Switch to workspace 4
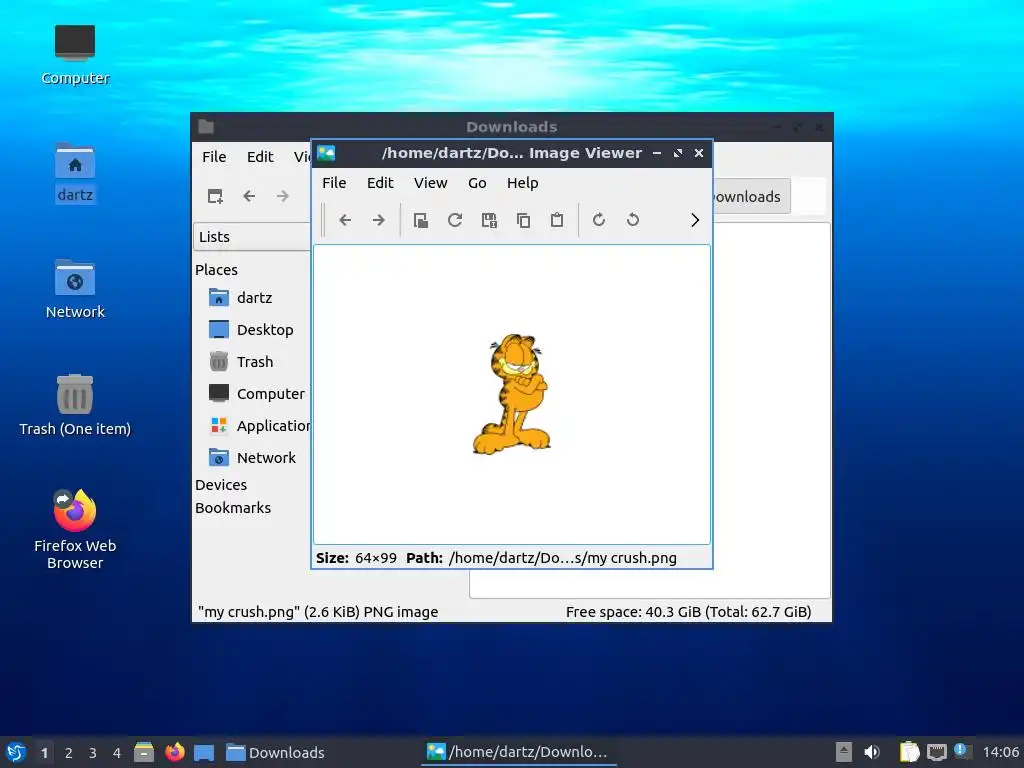1024x768 pixels. point(117,753)
